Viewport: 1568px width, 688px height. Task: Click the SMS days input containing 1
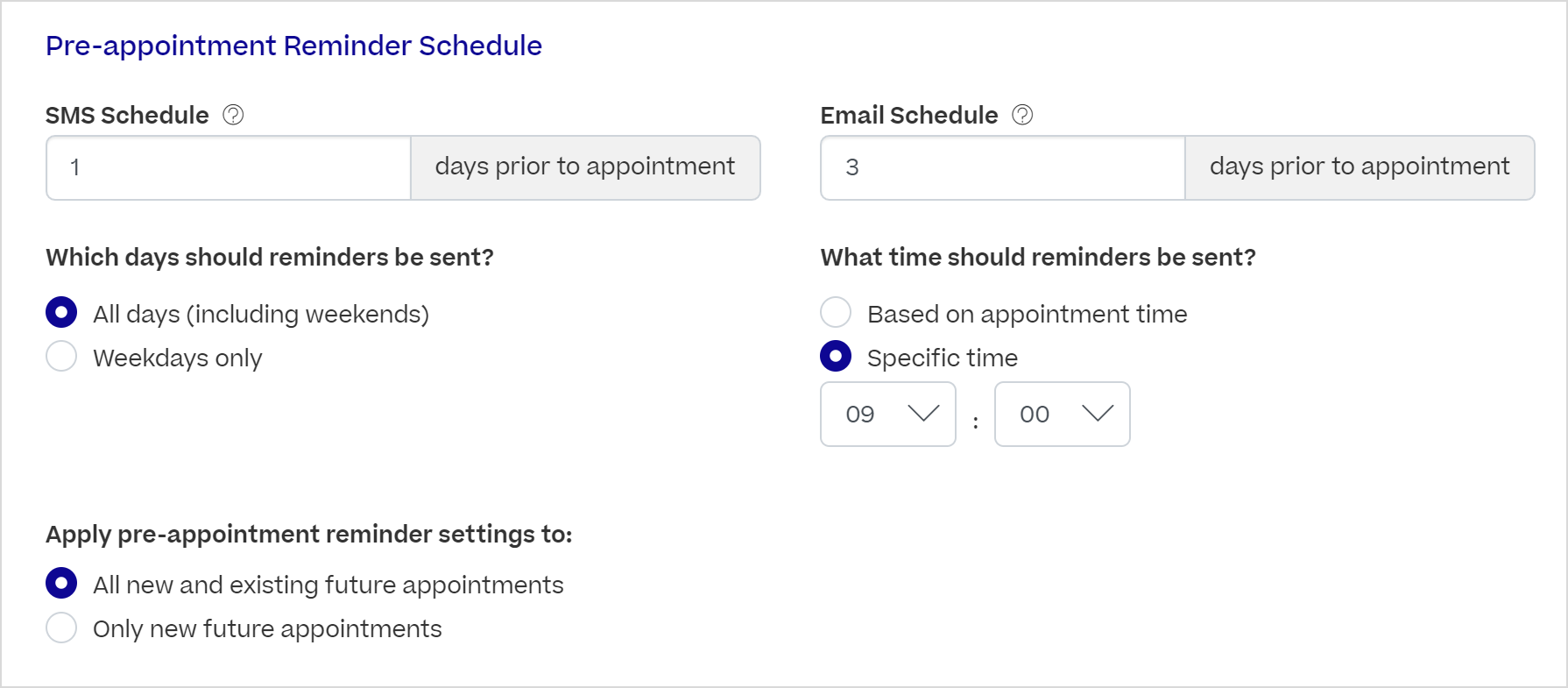pyautogui.click(x=227, y=167)
